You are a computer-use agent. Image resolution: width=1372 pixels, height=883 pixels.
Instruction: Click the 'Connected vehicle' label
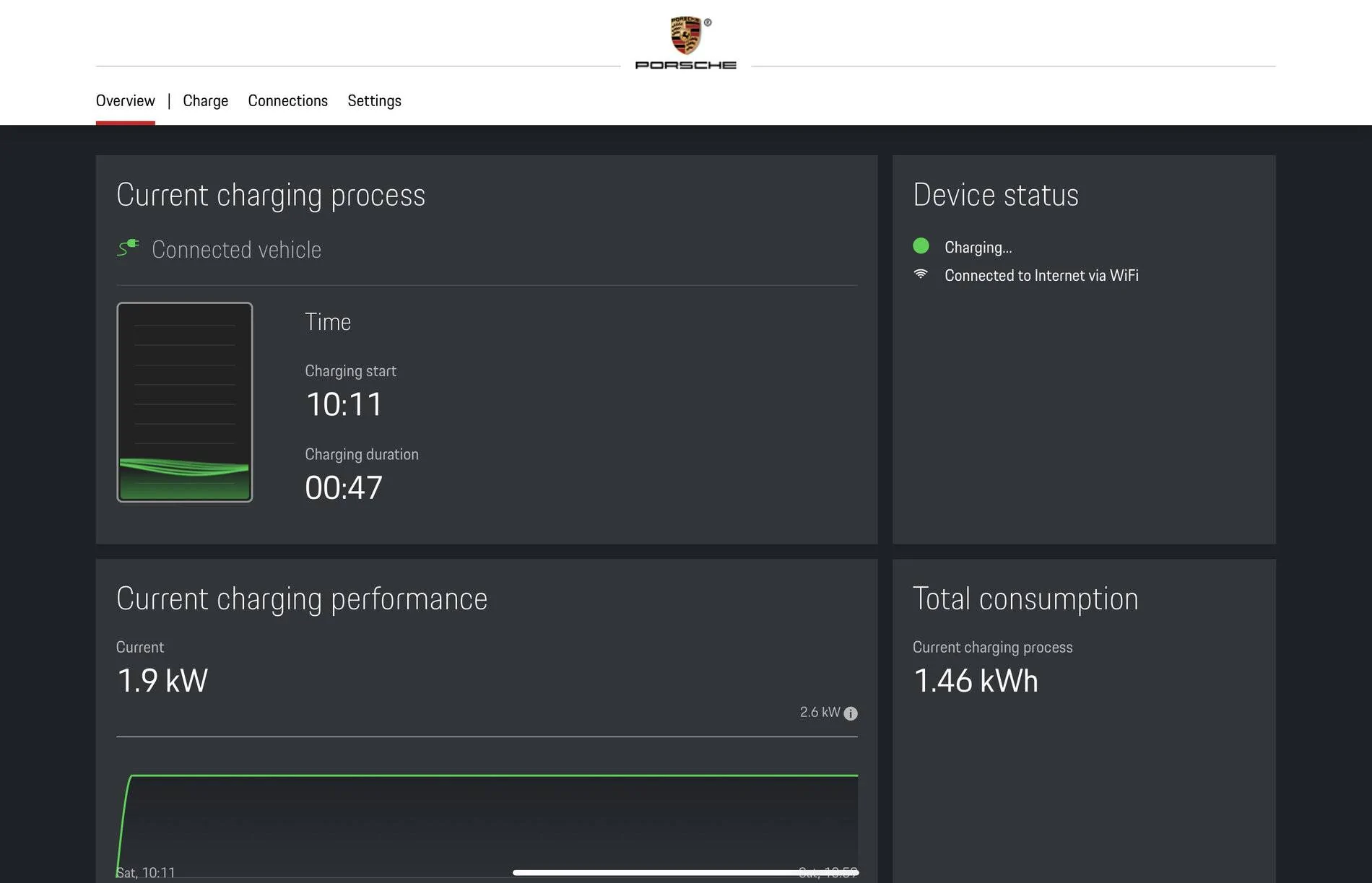pyautogui.click(x=236, y=250)
